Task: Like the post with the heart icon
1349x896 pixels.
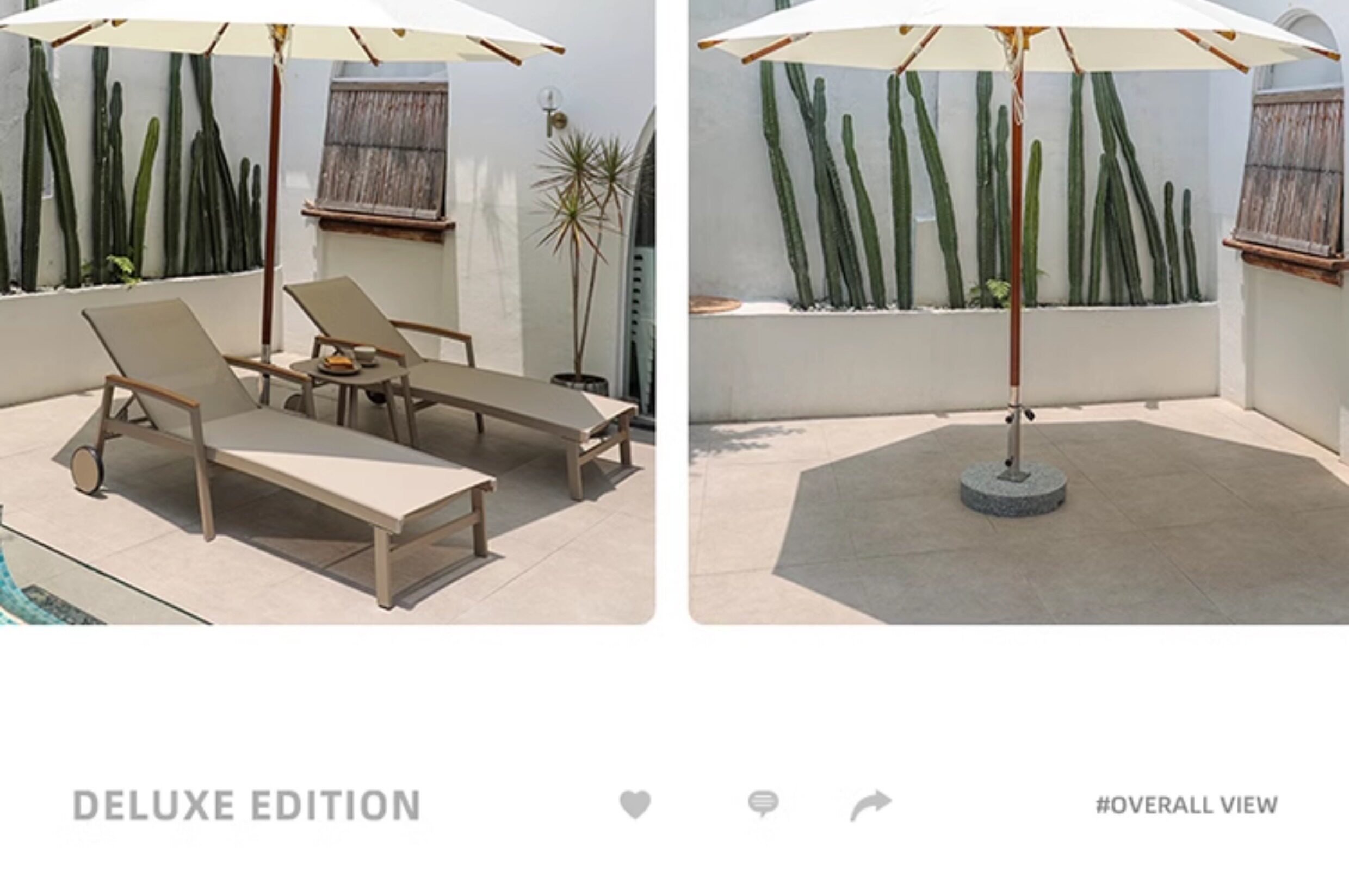Action: click(x=635, y=804)
